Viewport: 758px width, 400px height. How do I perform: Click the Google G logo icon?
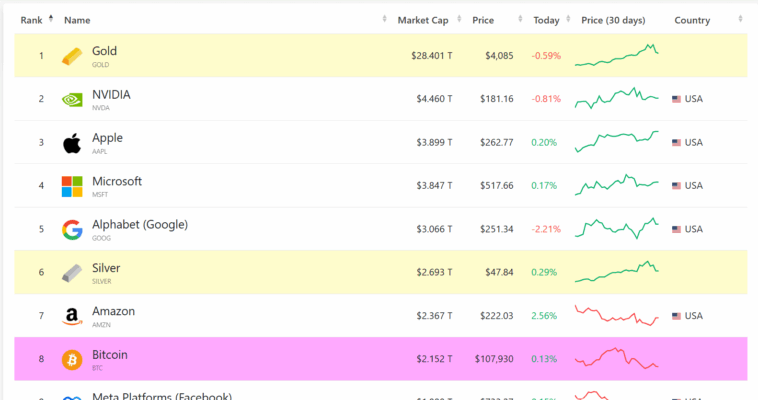pyautogui.click(x=72, y=230)
